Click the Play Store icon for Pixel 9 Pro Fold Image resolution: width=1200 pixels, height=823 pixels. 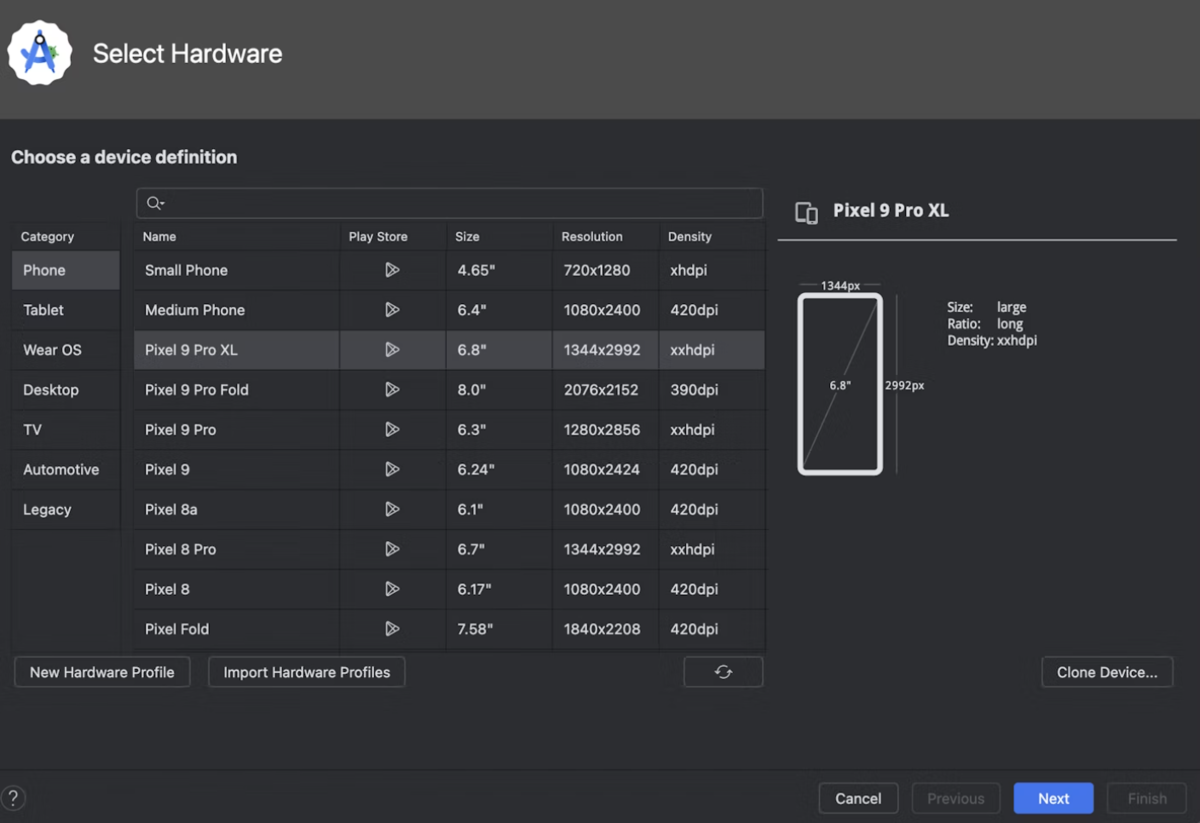392,390
